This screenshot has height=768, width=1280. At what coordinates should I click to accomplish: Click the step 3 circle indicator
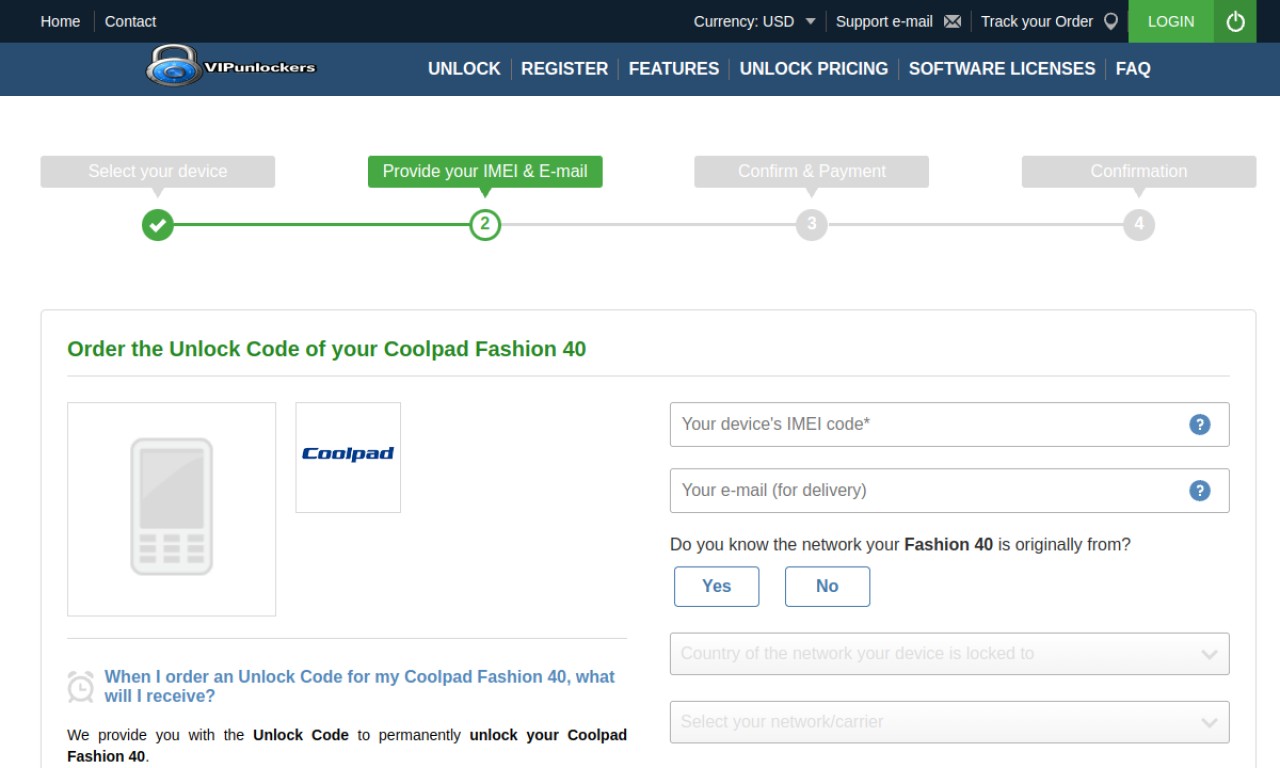coord(812,224)
